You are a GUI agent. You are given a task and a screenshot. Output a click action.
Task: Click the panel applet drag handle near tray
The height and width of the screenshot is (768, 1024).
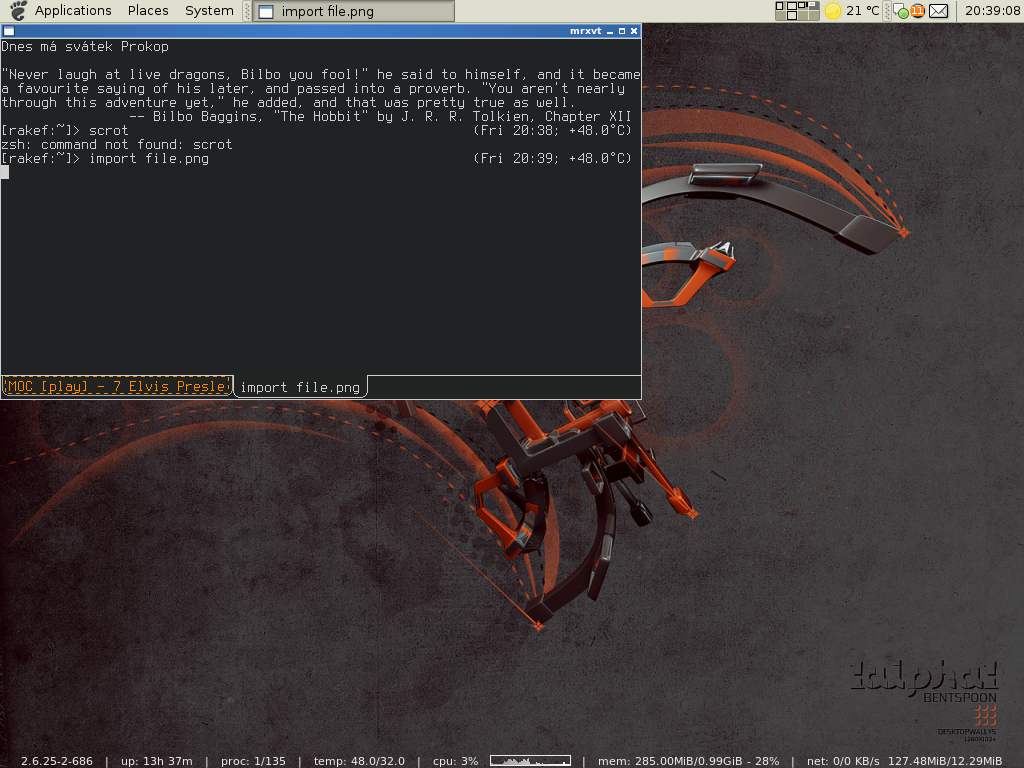pyautogui.click(x=887, y=11)
